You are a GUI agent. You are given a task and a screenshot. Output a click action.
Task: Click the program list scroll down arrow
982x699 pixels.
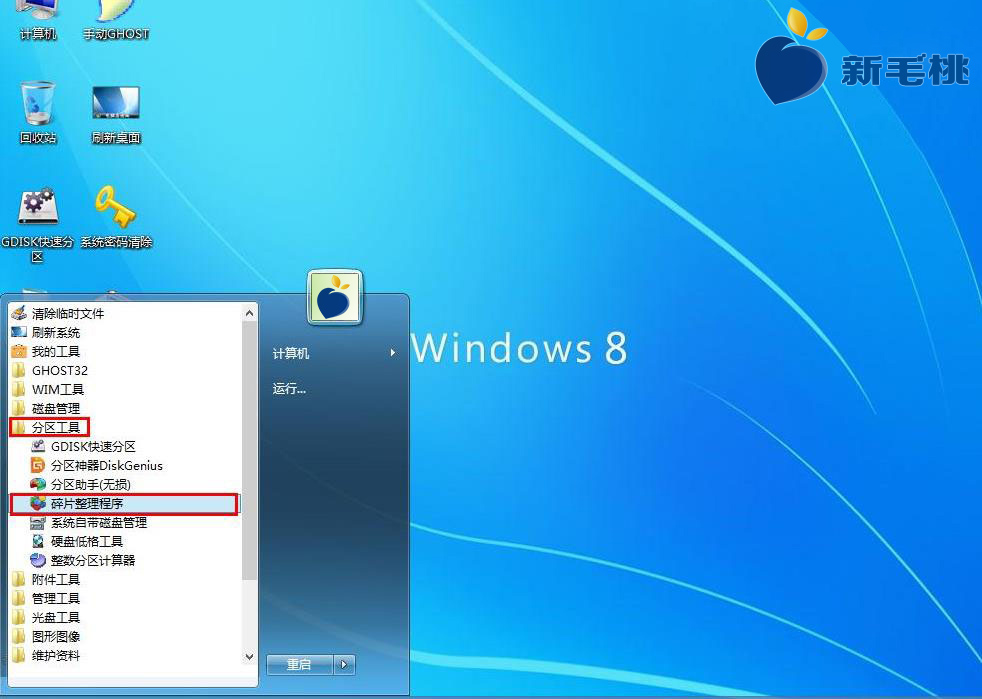249,657
